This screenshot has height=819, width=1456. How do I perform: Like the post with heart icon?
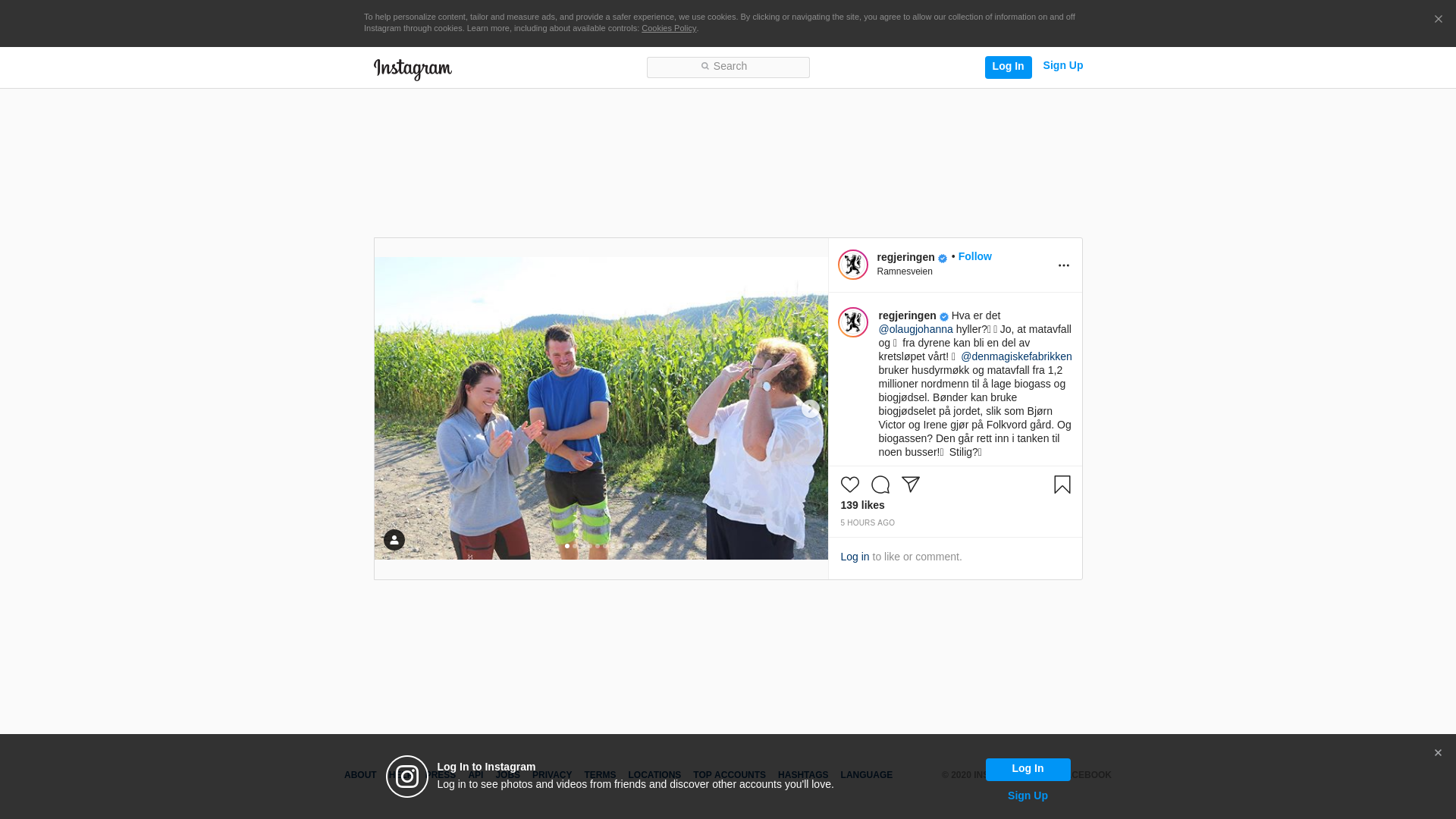point(849,485)
